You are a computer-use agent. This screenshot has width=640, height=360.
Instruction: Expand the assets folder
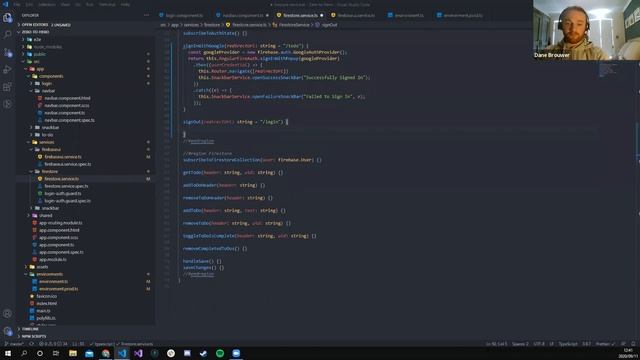click(x=42, y=267)
